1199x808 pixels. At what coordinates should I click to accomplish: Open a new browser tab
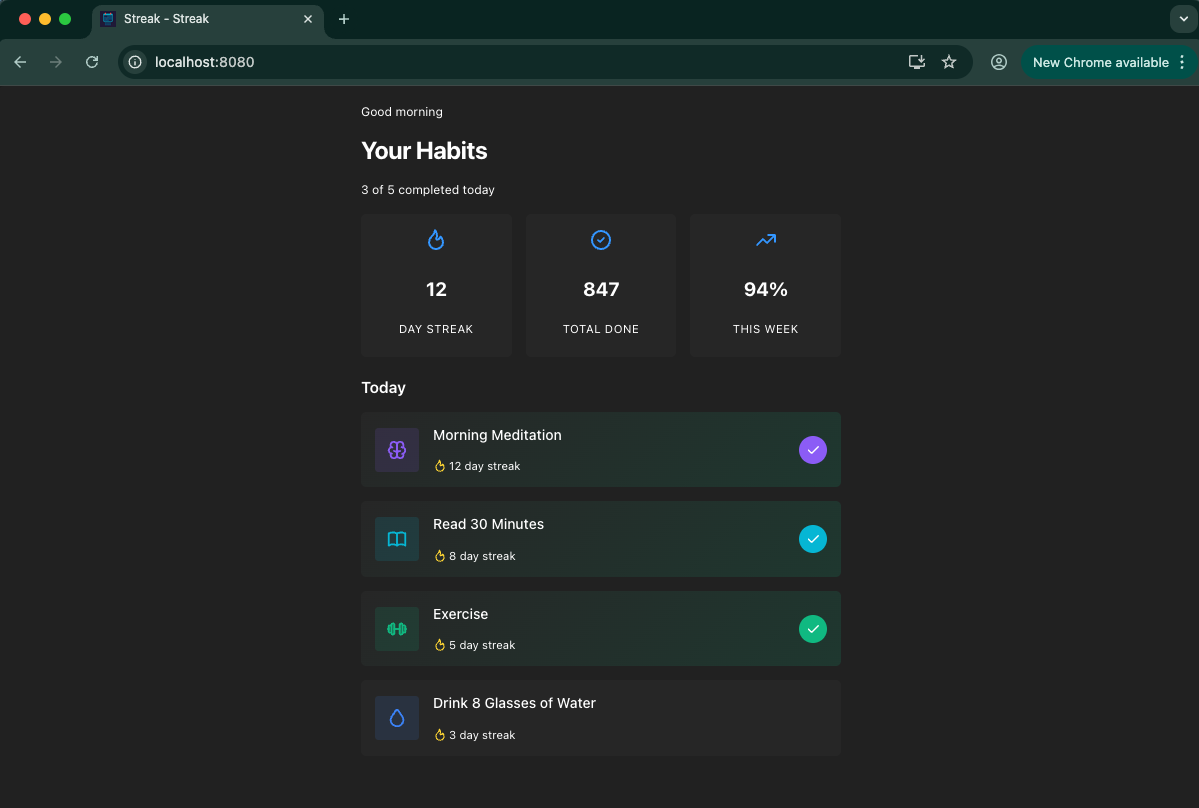click(343, 18)
